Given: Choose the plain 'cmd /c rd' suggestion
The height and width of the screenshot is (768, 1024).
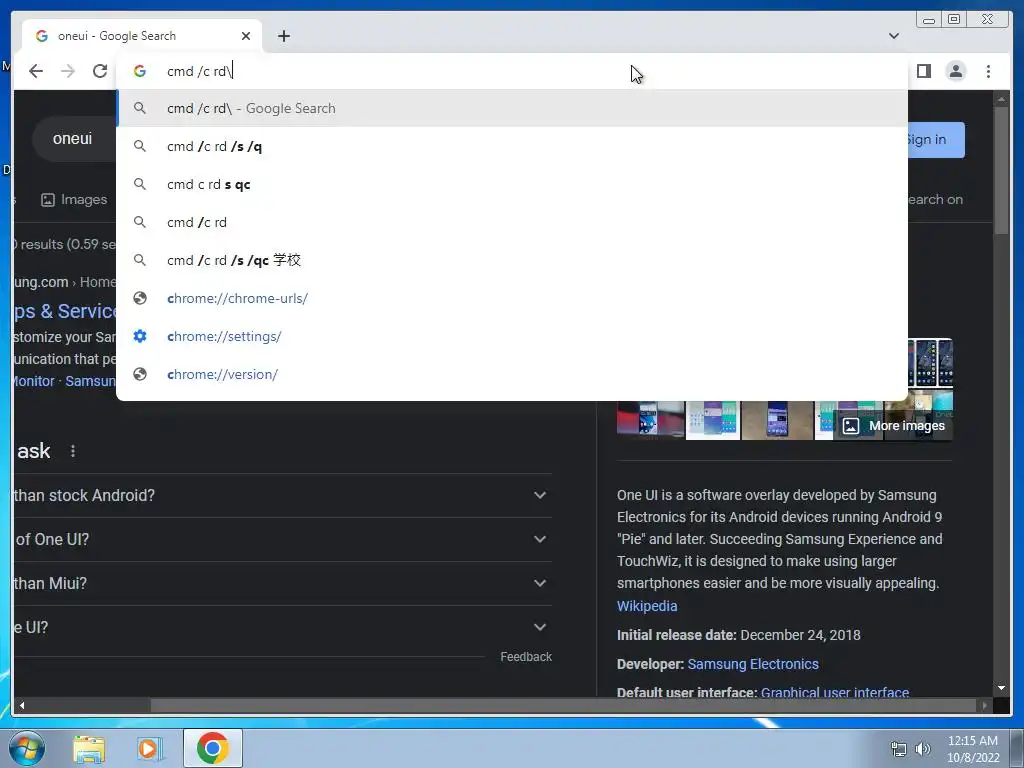Looking at the screenshot, I should coord(512,222).
